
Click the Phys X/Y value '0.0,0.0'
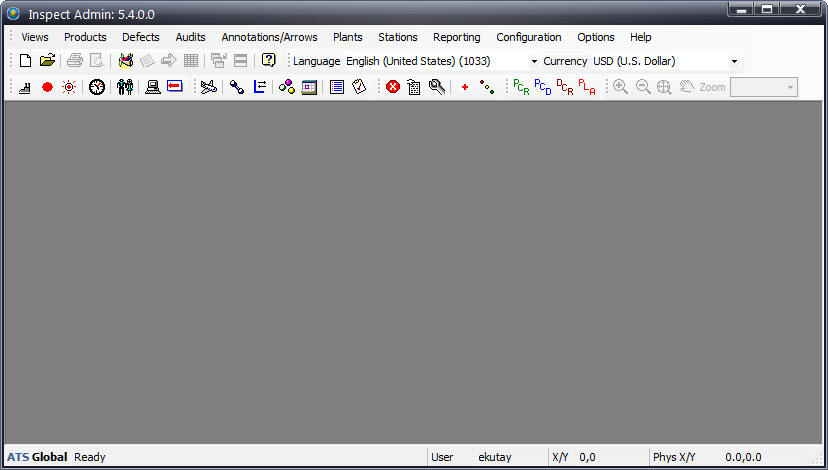743,457
